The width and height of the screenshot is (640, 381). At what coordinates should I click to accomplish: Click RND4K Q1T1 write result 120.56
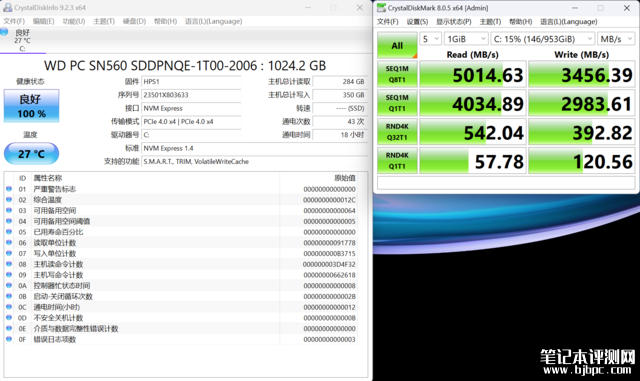[x=582, y=161]
